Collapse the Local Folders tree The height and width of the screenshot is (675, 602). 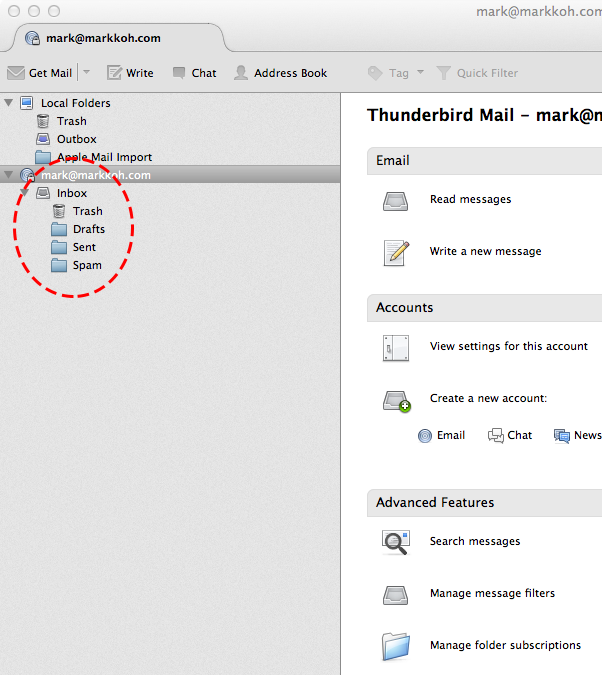pyautogui.click(x=9, y=103)
